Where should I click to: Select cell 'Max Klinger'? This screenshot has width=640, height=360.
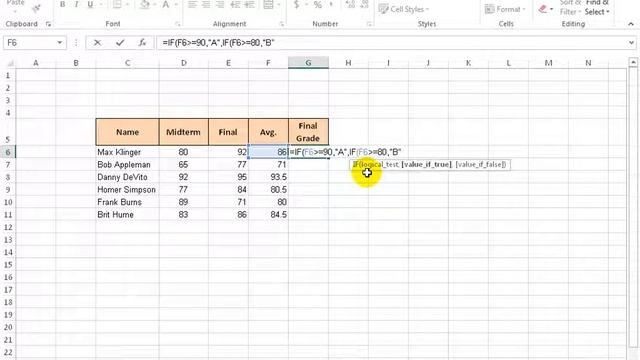point(127,152)
